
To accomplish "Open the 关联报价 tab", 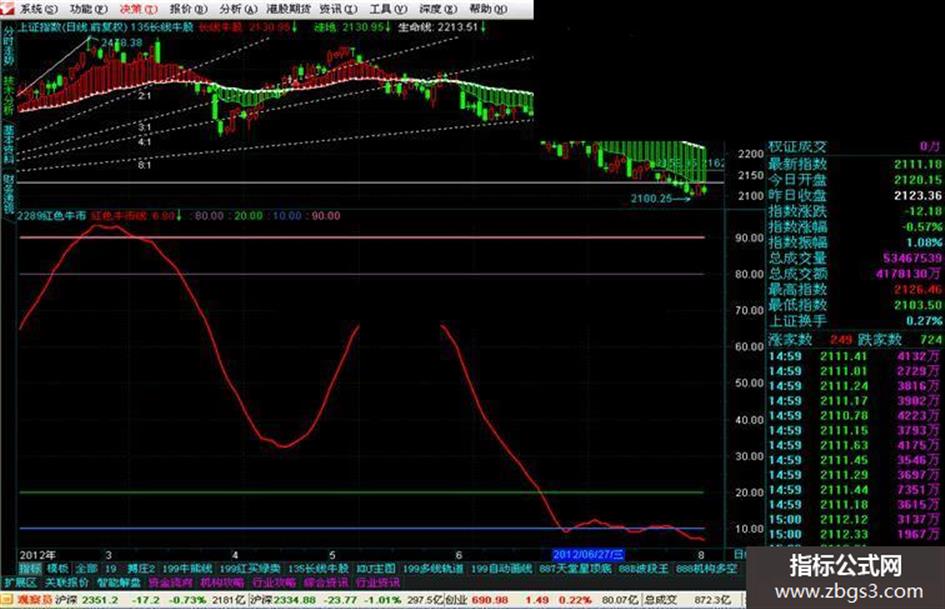I will (x=67, y=583).
